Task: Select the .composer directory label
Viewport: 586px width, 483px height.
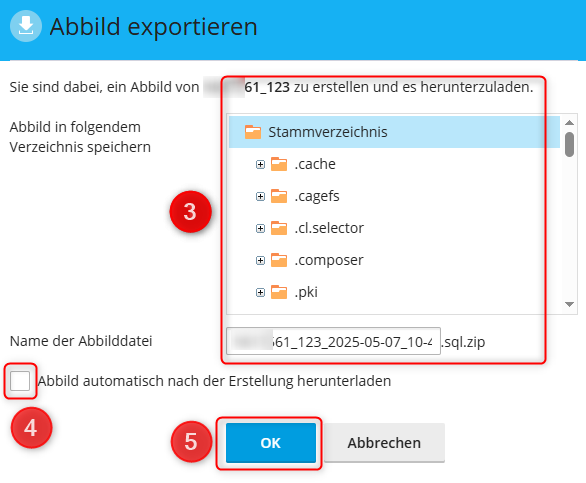Action: click(x=329, y=260)
